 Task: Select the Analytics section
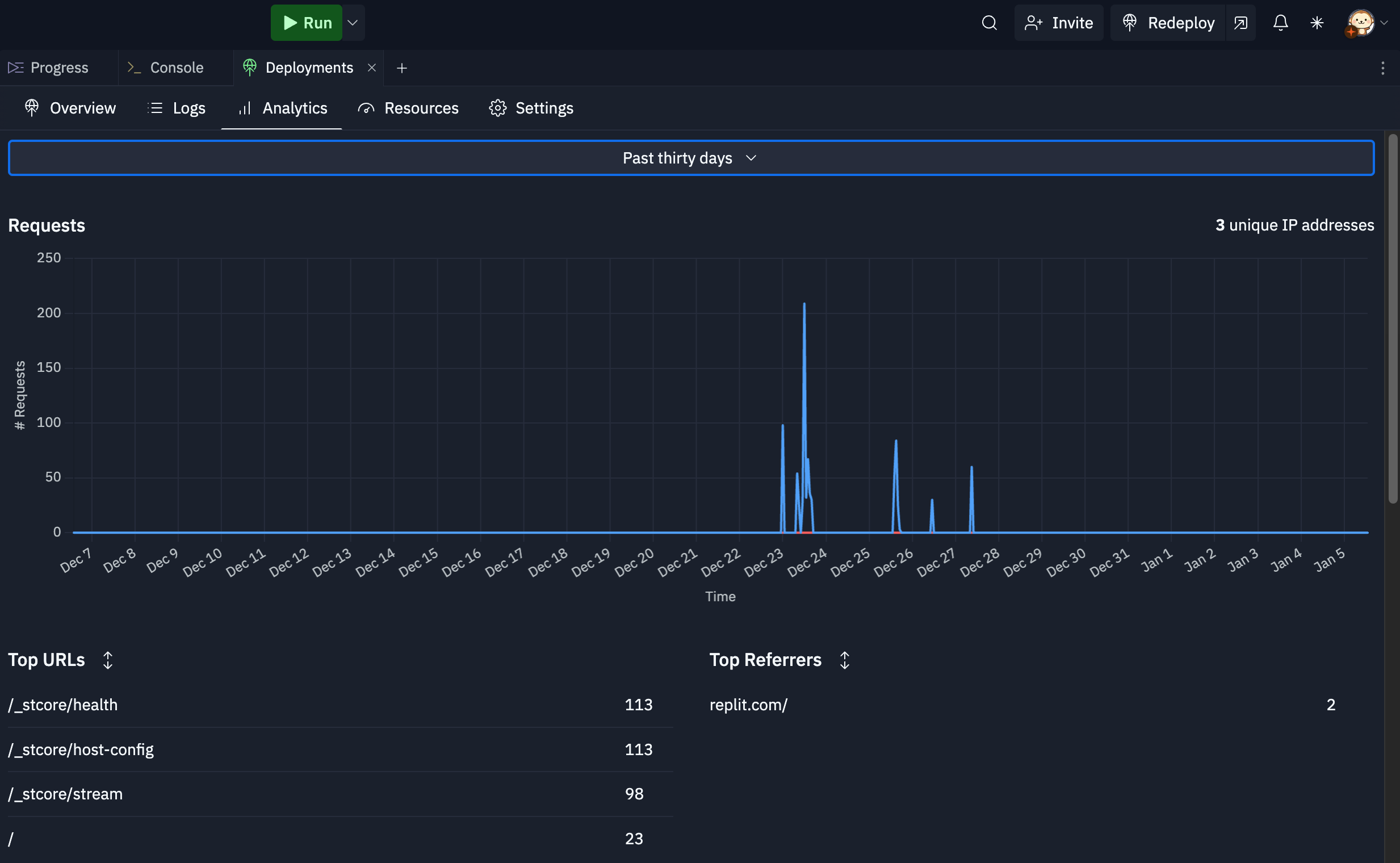282,108
